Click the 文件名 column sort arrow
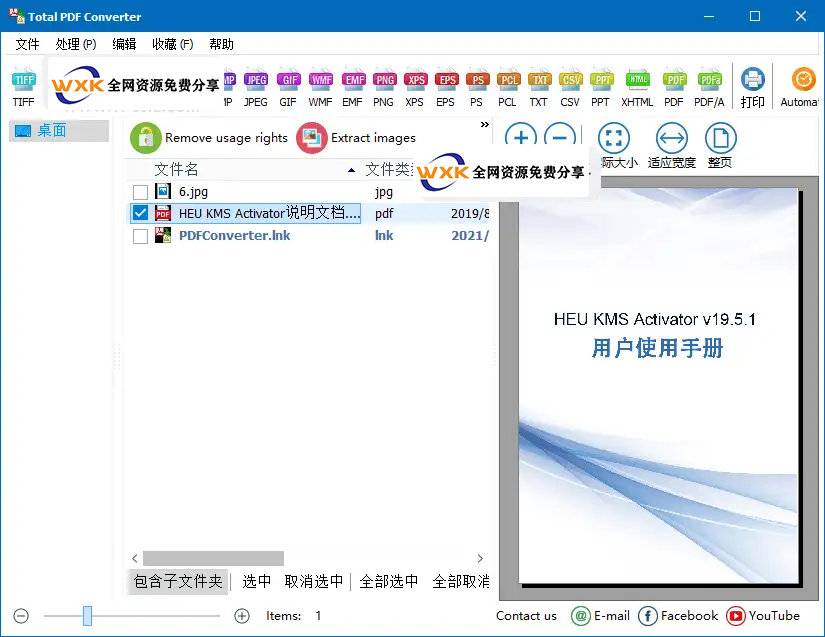Image resolution: width=825 pixels, height=637 pixels. pyautogui.click(x=351, y=170)
